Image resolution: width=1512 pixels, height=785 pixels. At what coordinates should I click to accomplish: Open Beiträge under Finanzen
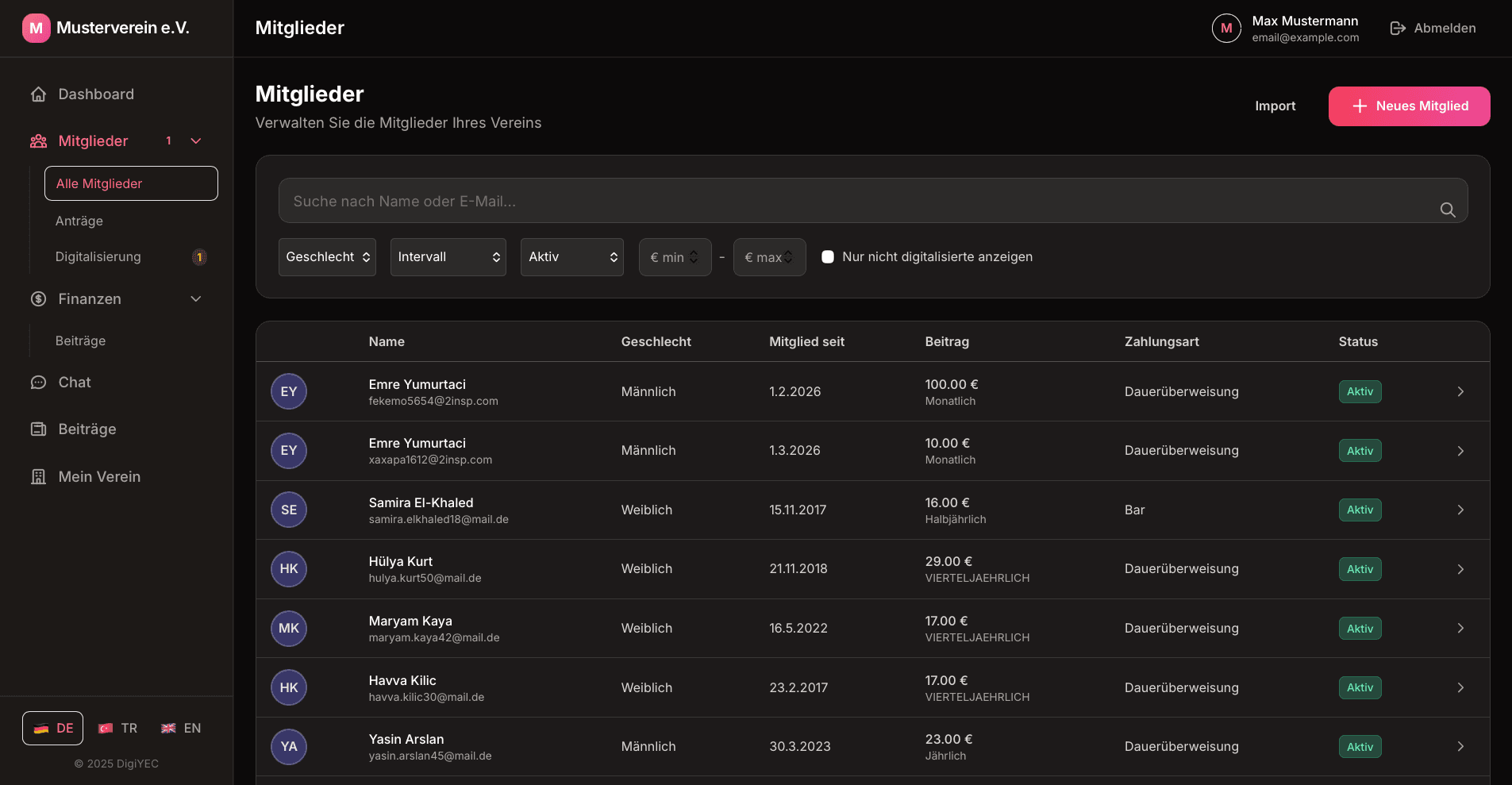[x=80, y=341]
